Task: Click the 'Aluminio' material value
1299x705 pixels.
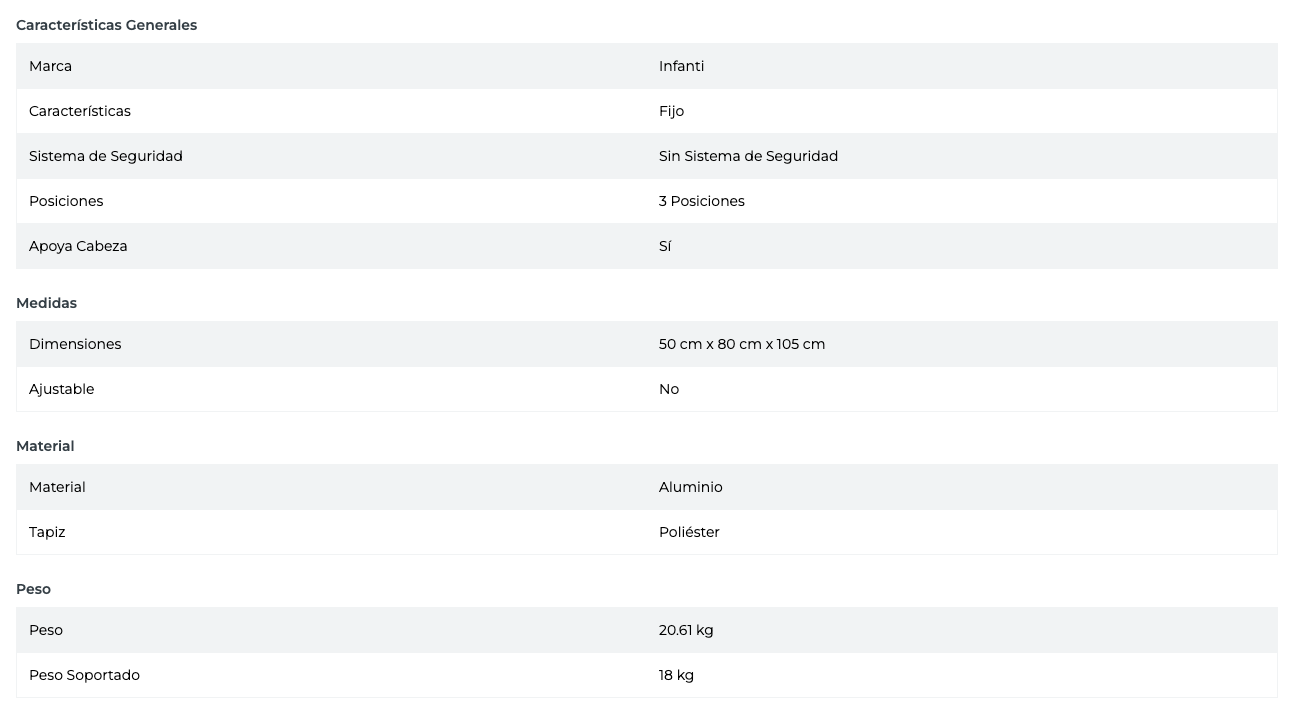Action: click(x=690, y=487)
